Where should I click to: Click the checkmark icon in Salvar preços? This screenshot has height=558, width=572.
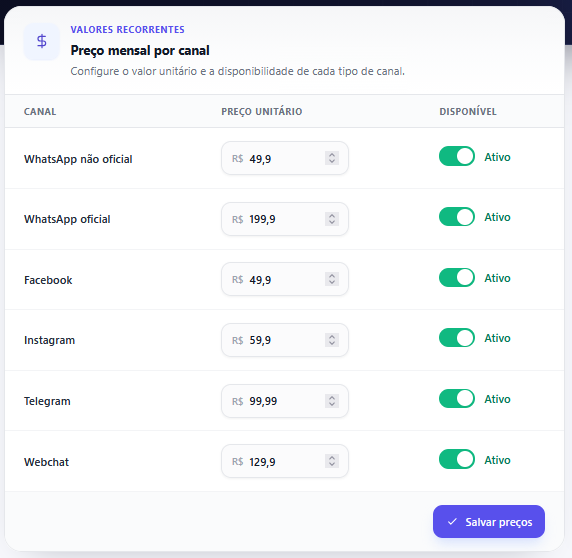point(452,522)
